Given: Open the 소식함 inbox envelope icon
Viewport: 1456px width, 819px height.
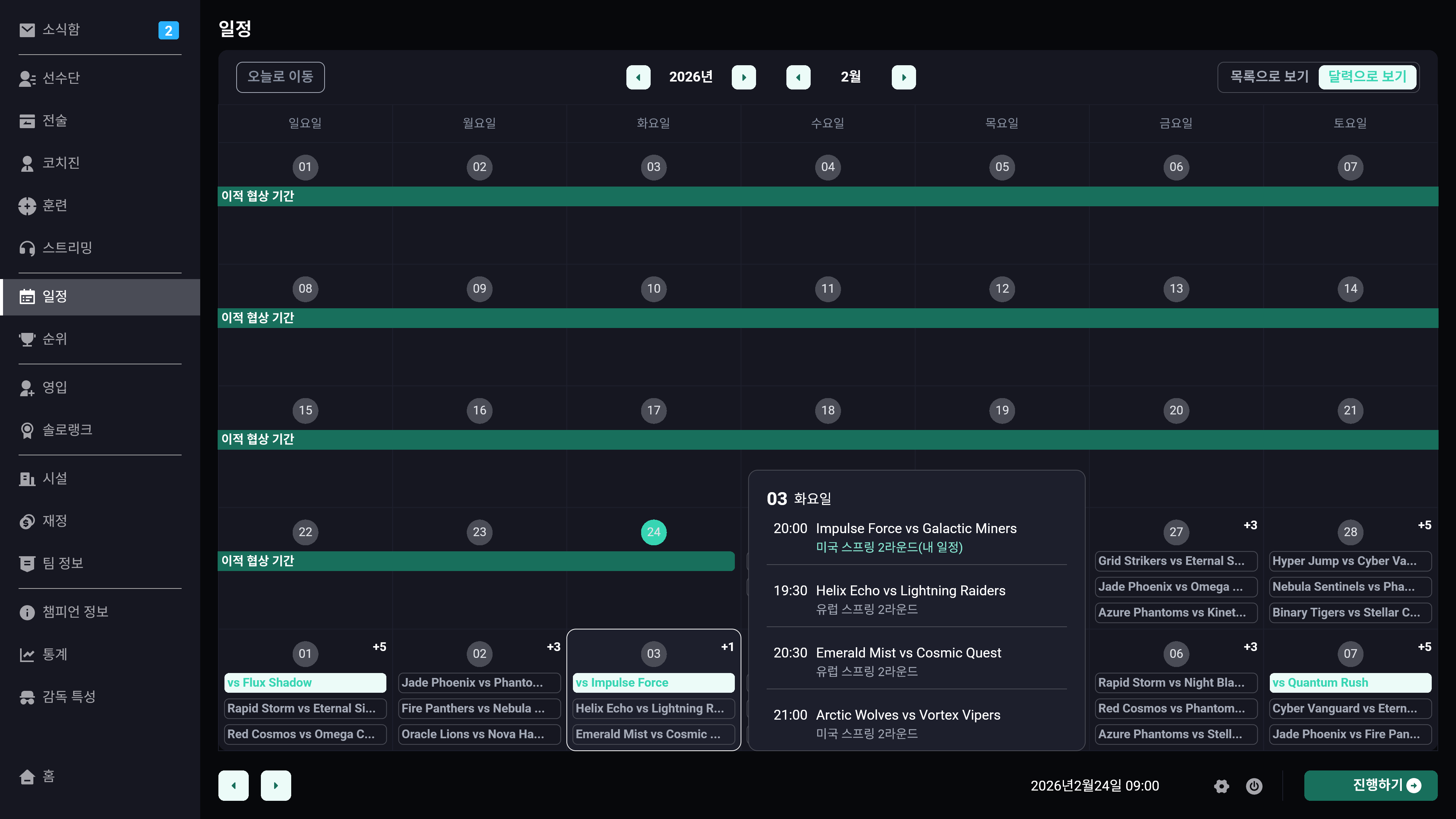Looking at the screenshot, I should (27, 30).
